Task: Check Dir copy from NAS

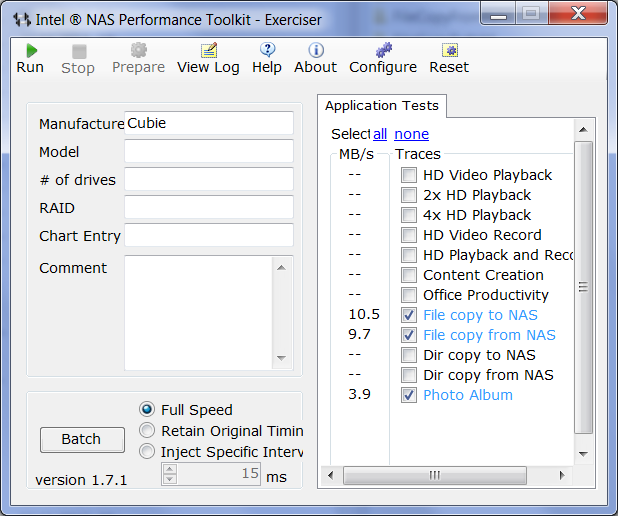Action: 409,375
